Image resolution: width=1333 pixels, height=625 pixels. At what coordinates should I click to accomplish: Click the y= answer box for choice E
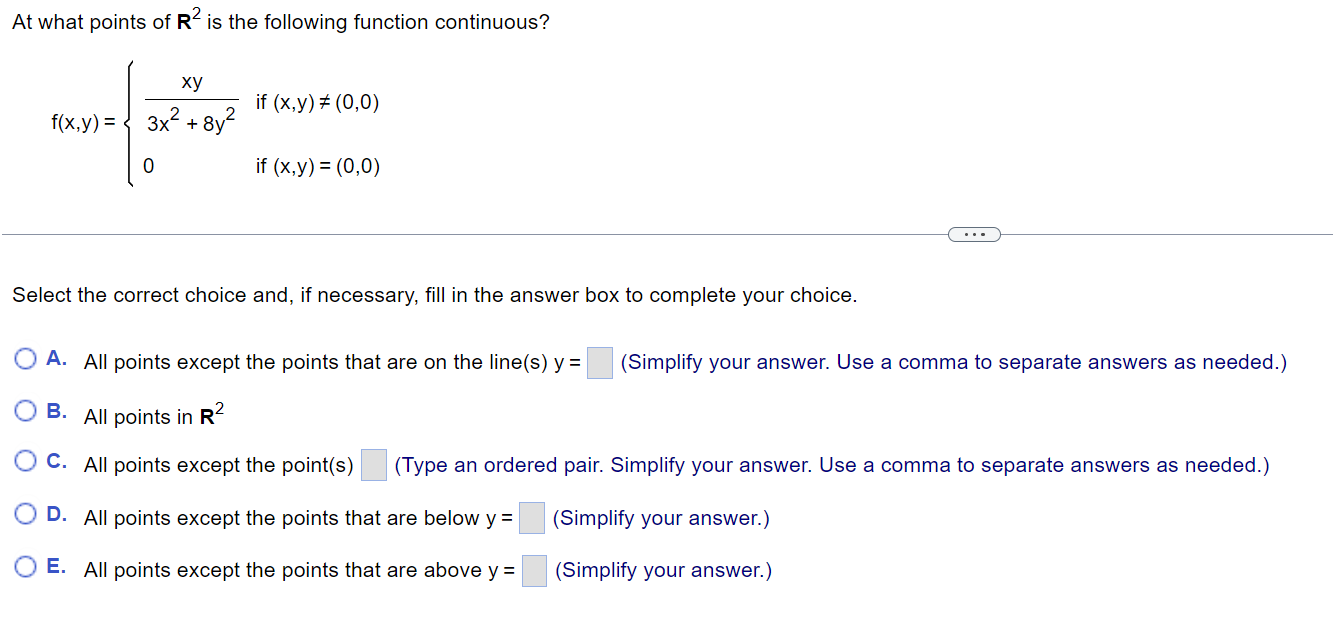pyautogui.click(x=533, y=570)
